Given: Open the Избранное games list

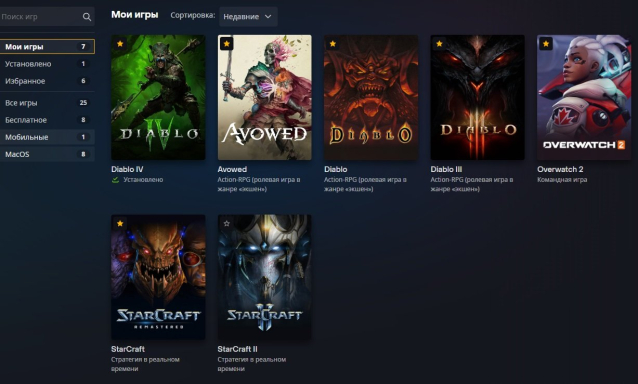Looking at the screenshot, I should (x=47, y=81).
